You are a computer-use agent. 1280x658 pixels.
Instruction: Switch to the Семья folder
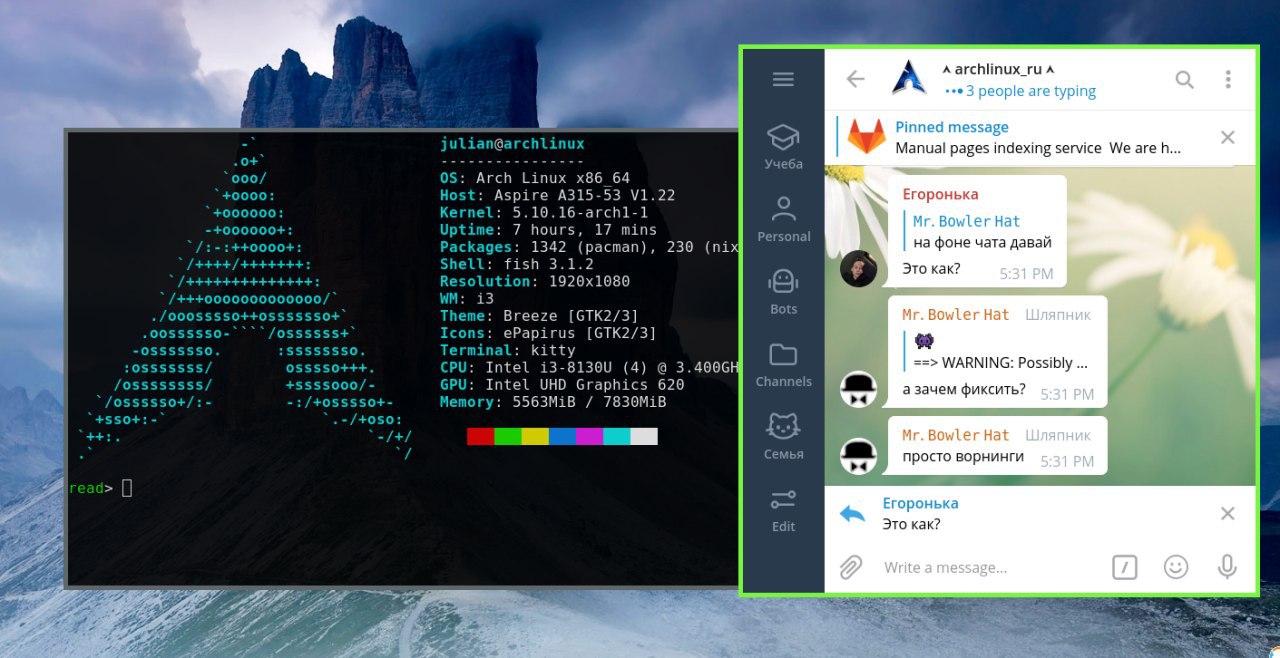tap(783, 438)
